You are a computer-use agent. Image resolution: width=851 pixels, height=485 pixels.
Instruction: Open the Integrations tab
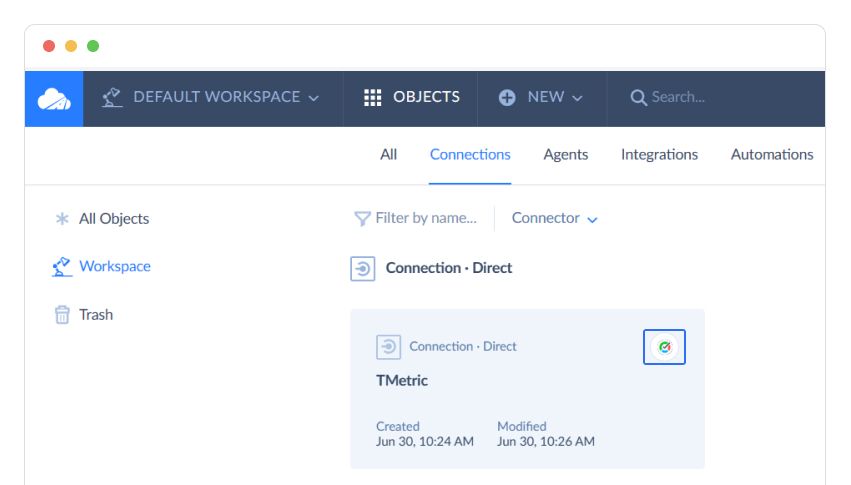point(659,155)
